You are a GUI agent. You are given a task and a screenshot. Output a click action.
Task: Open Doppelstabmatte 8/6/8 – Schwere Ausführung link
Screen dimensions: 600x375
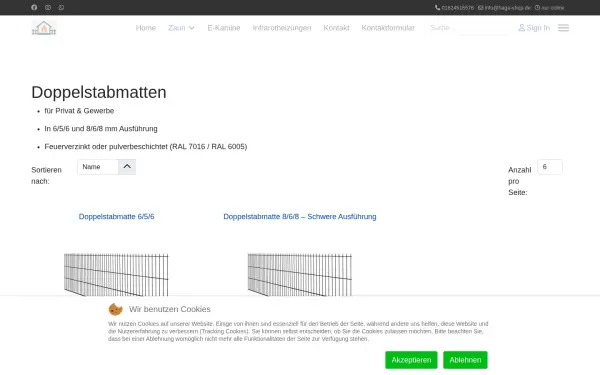coord(300,217)
